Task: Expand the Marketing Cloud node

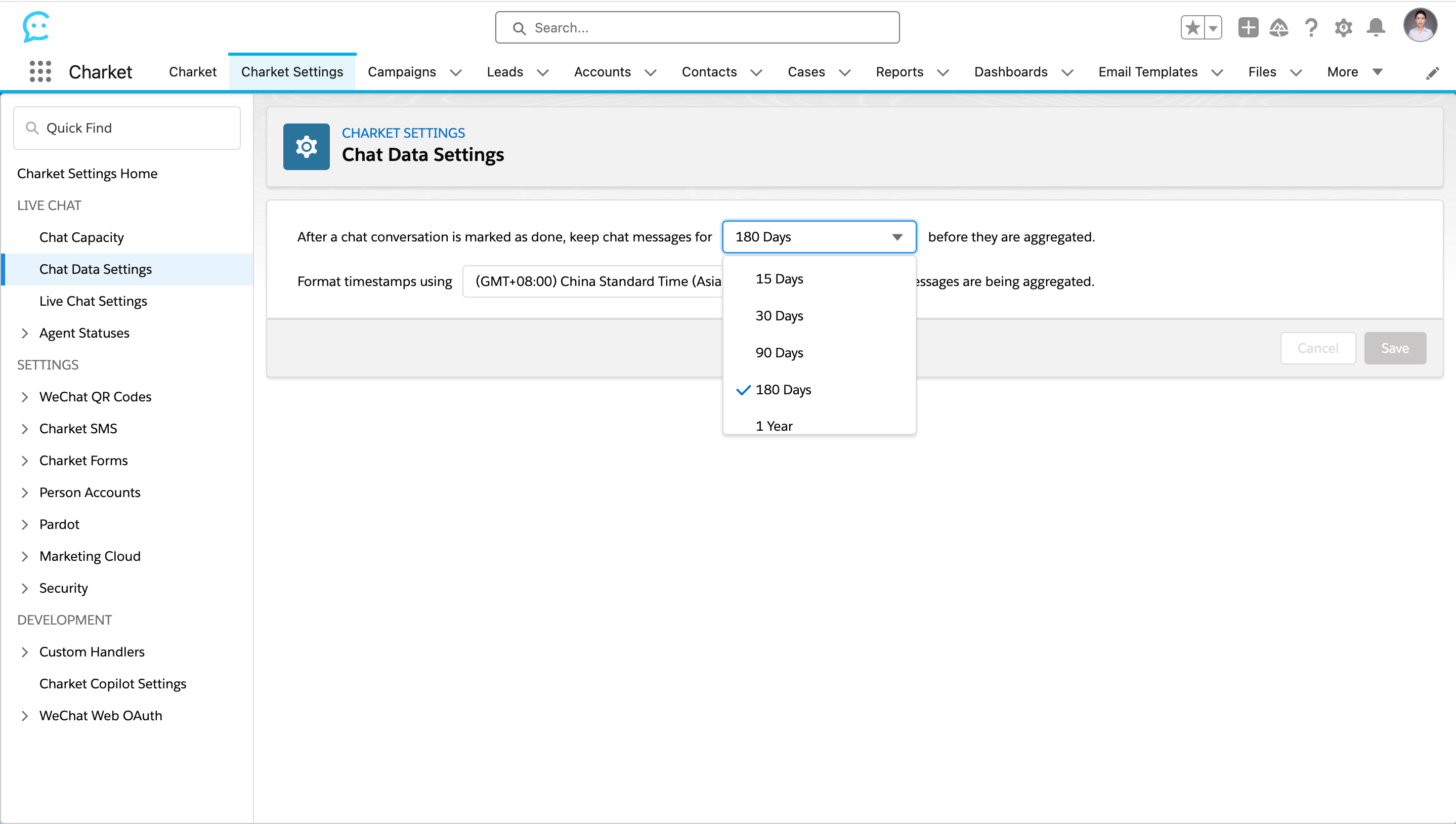Action: [x=24, y=556]
